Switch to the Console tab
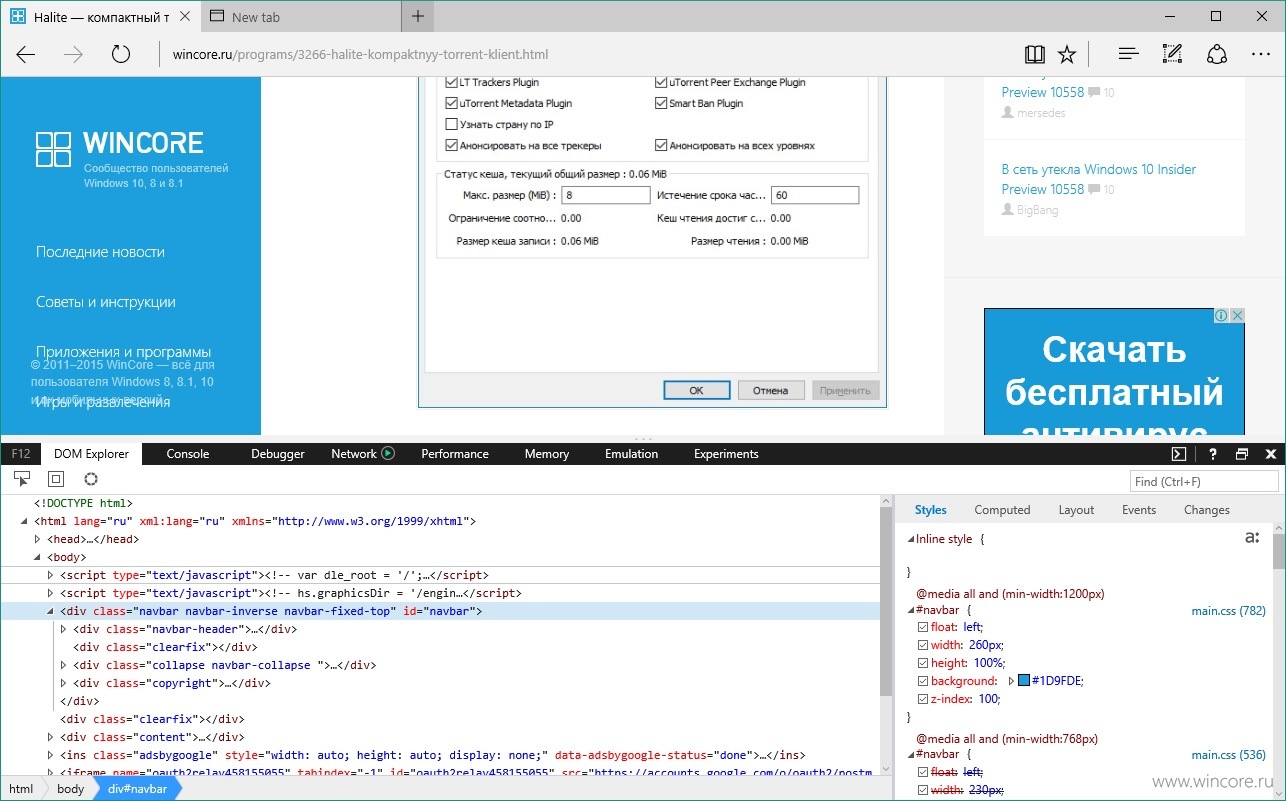The image size is (1286, 801). pyautogui.click(x=188, y=454)
